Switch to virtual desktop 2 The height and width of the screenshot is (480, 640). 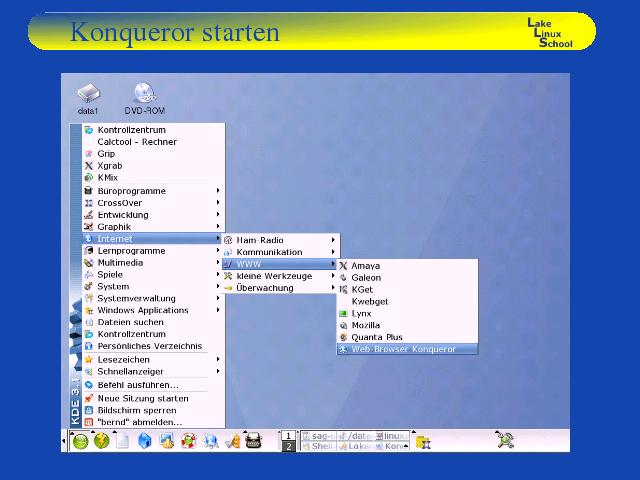tap(289, 446)
